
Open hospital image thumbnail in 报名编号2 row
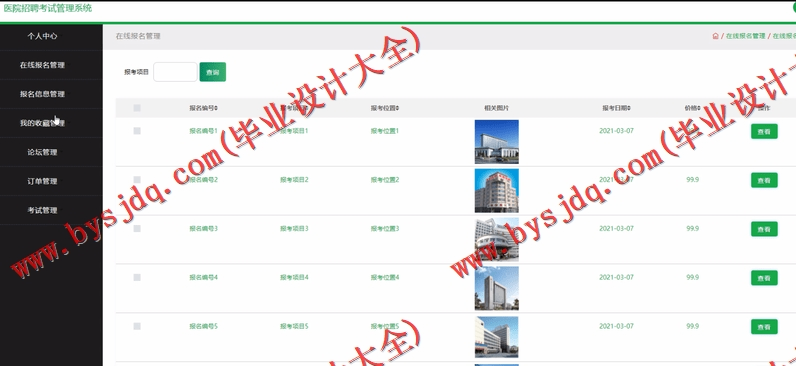[496, 190]
